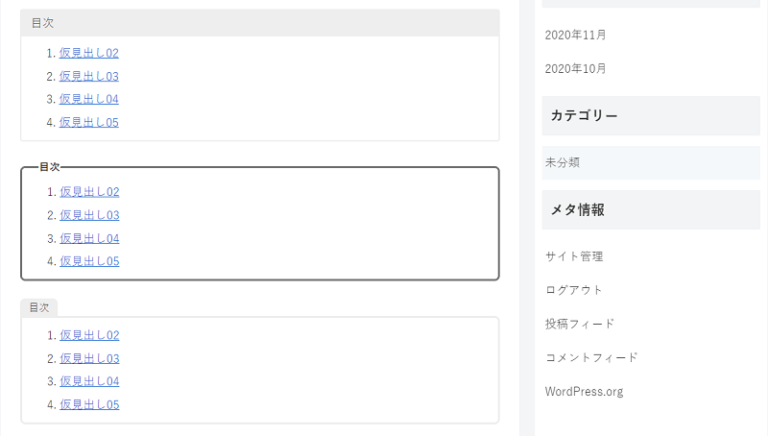Open 仮見出し03 in the tab-labeled 目次 box
Image resolution: width=768 pixels, height=436 pixels.
(x=89, y=358)
